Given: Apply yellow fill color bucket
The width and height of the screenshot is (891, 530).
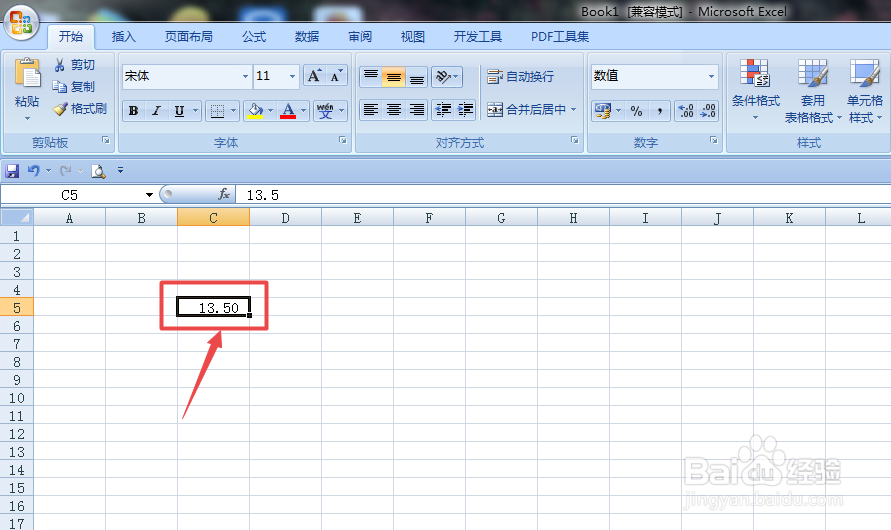Looking at the screenshot, I should click(x=256, y=111).
